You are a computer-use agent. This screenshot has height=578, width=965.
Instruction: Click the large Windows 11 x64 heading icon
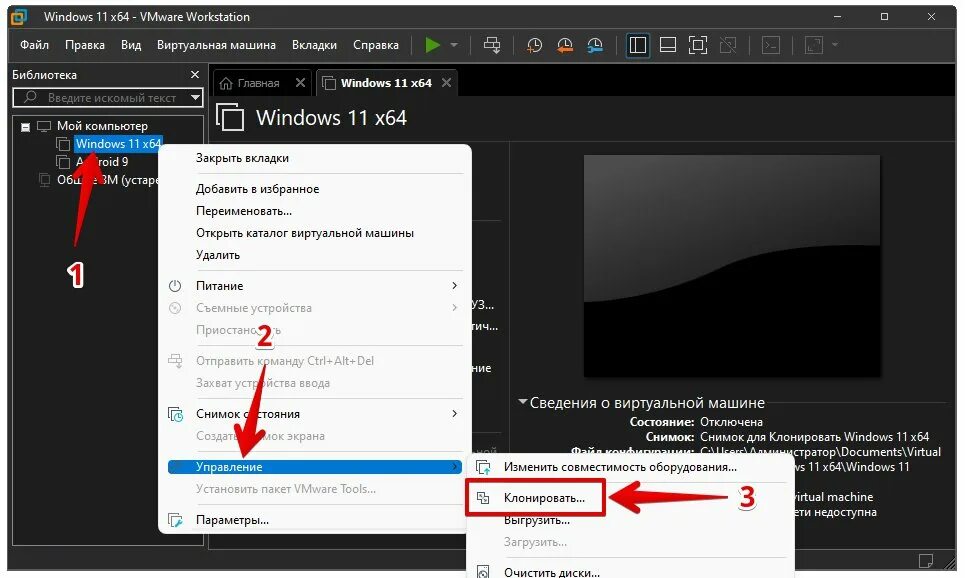tap(230, 117)
